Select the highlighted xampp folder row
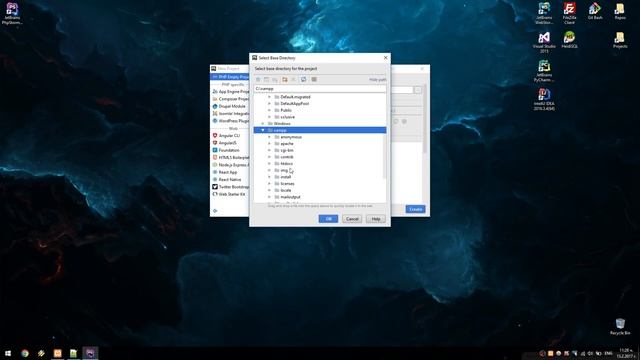This screenshot has width=640, height=360. coord(320,130)
